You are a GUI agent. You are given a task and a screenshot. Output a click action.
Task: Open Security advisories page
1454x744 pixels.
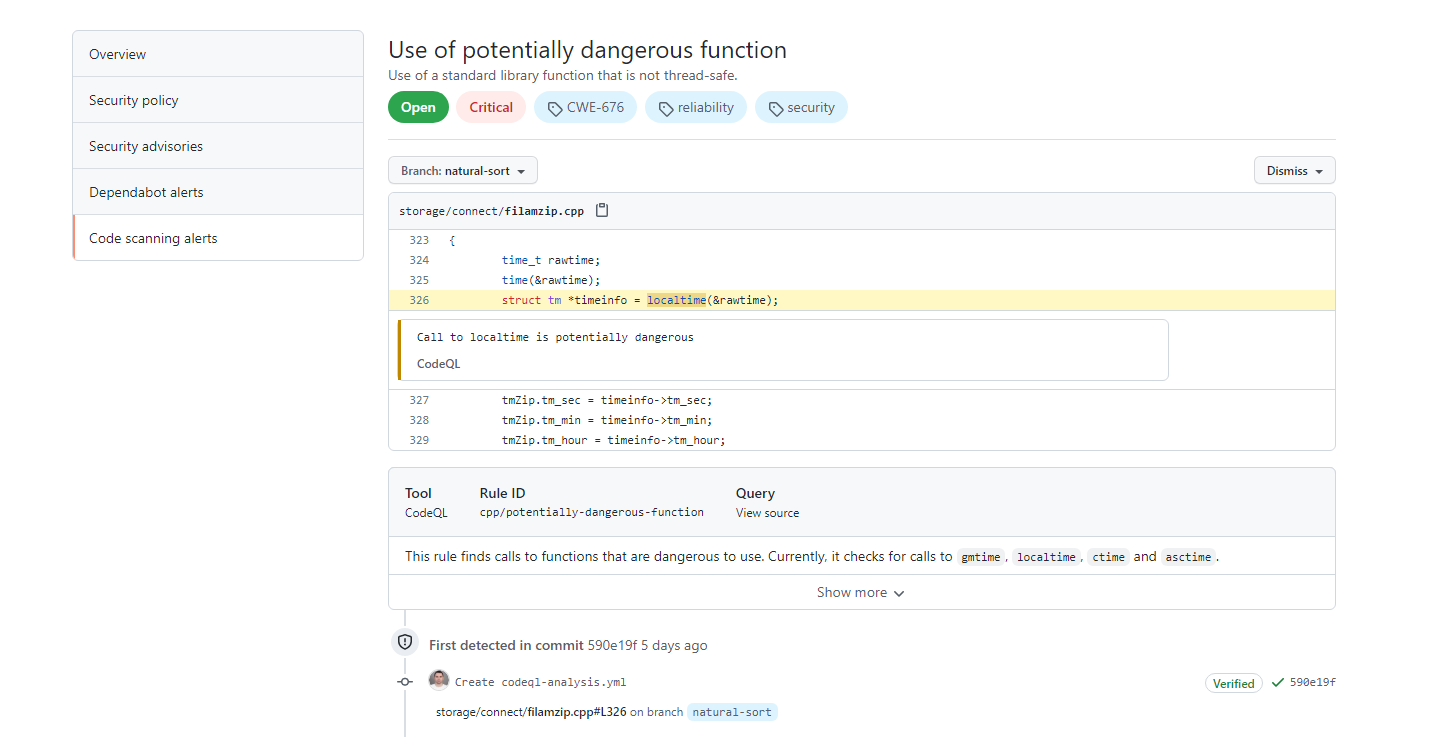pos(218,146)
